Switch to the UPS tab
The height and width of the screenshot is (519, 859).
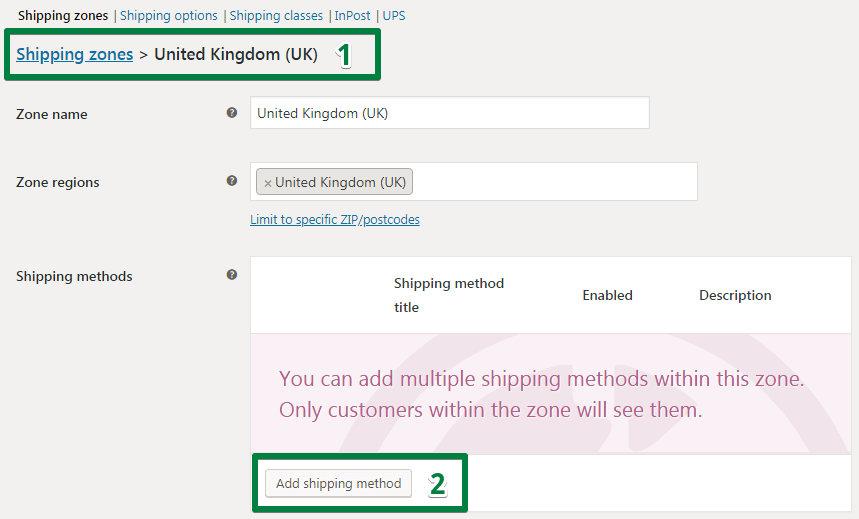(x=394, y=15)
